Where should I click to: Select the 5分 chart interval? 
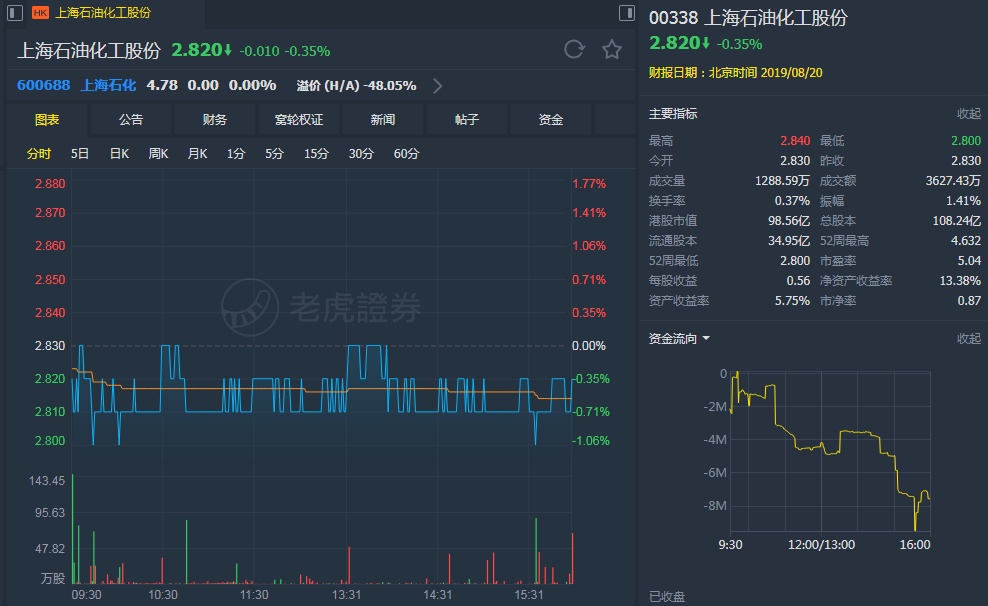click(x=274, y=154)
